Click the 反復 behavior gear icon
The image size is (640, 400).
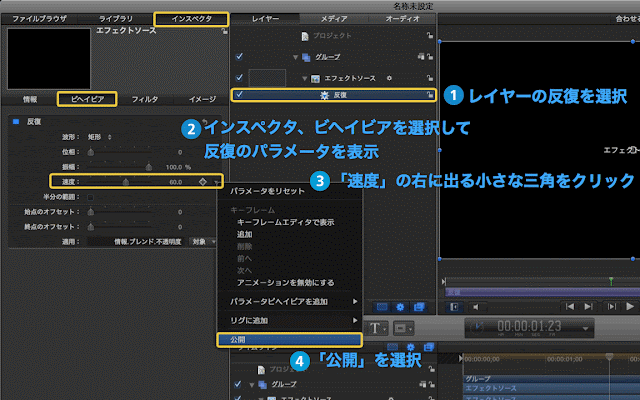tap(324, 95)
